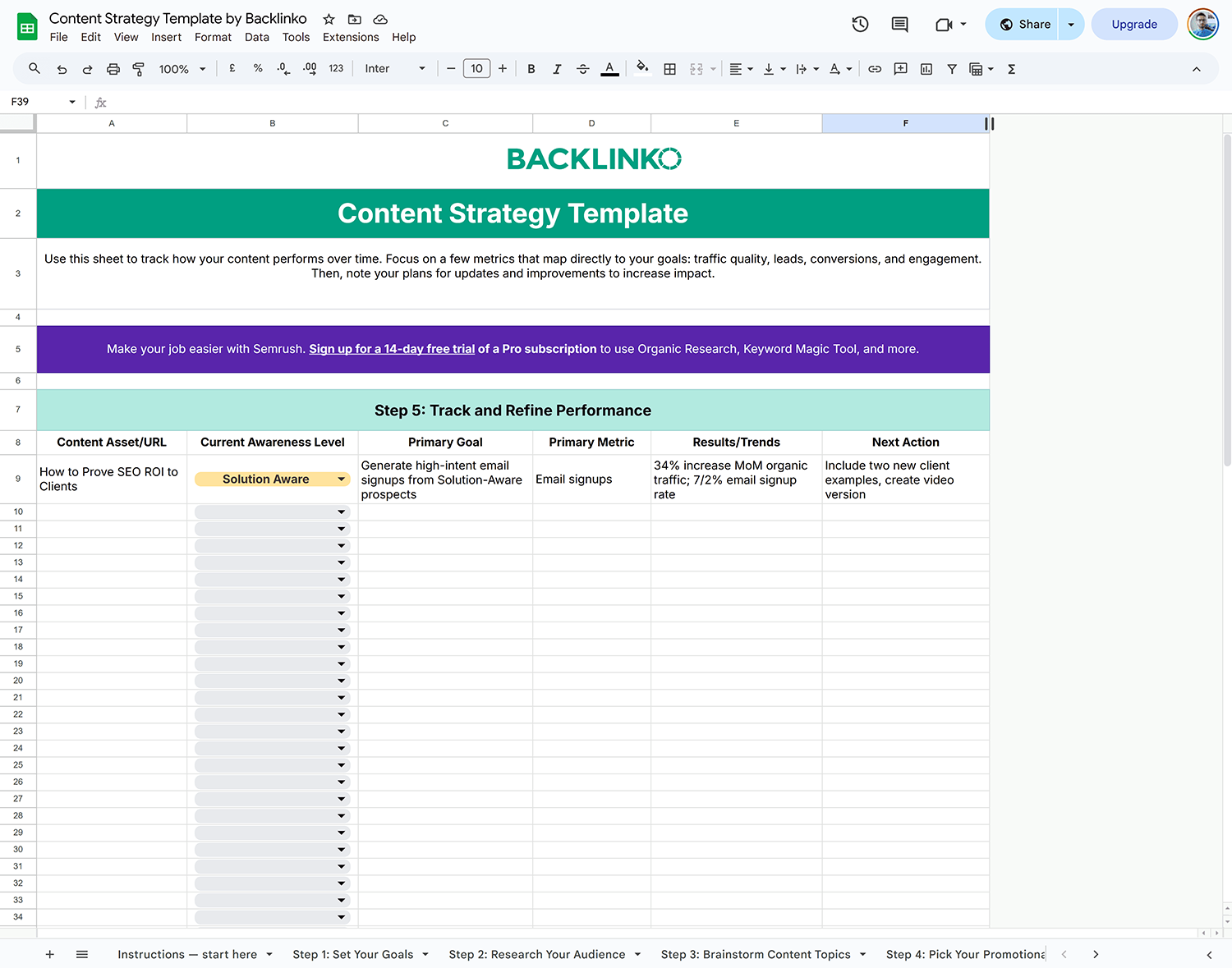Undo the last action
This screenshot has height=968, width=1232.
click(x=62, y=70)
